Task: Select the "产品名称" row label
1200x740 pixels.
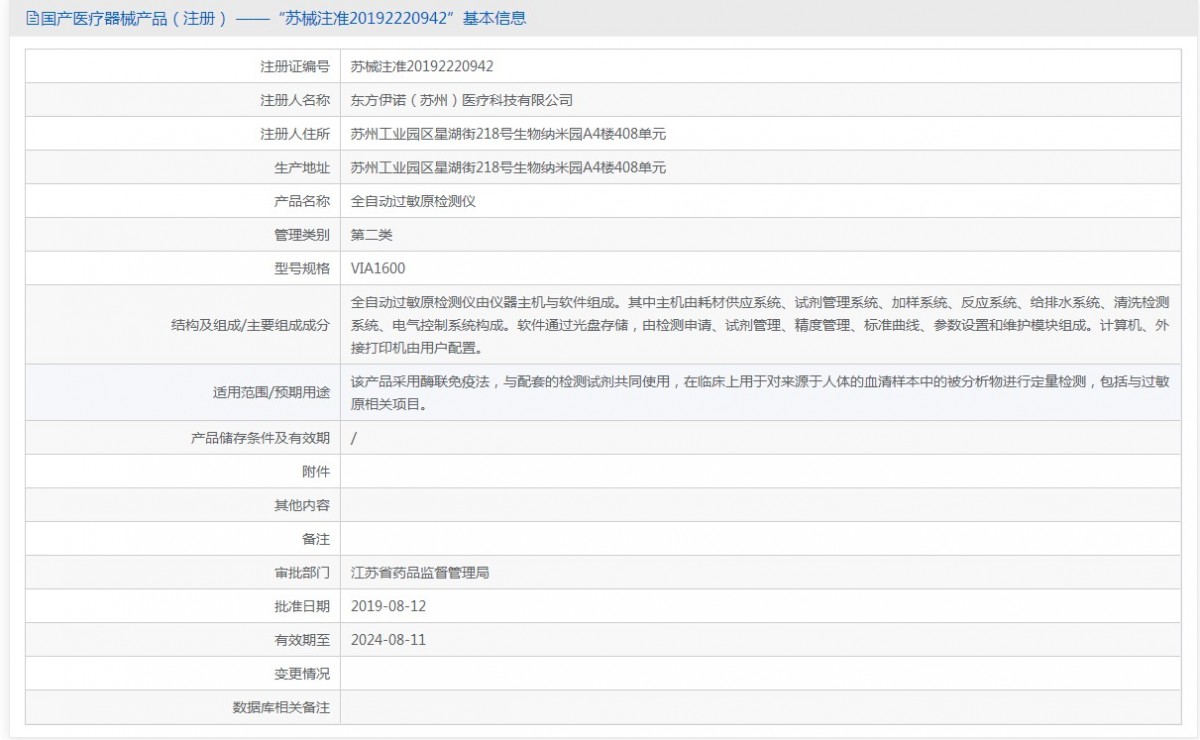Action: pos(302,201)
